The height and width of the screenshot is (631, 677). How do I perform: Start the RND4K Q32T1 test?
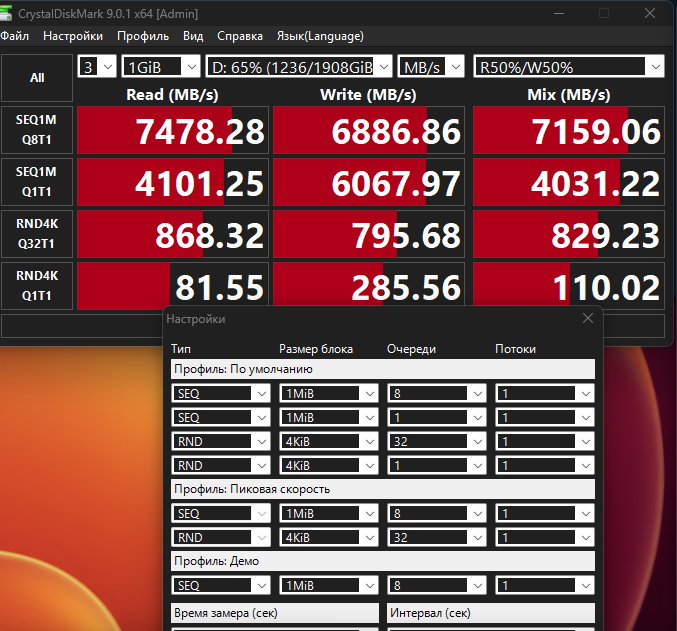[37, 234]
